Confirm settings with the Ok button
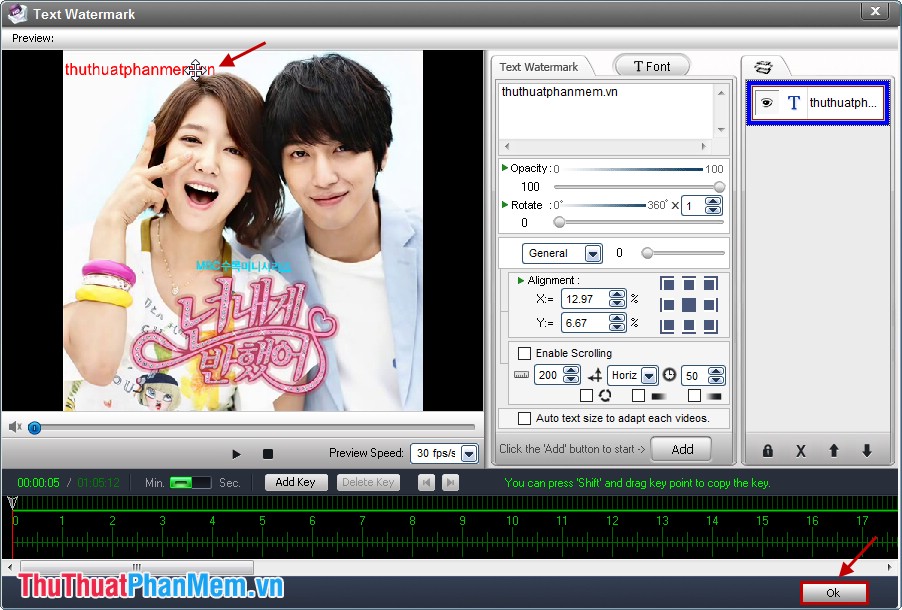 tap(833, 592)
